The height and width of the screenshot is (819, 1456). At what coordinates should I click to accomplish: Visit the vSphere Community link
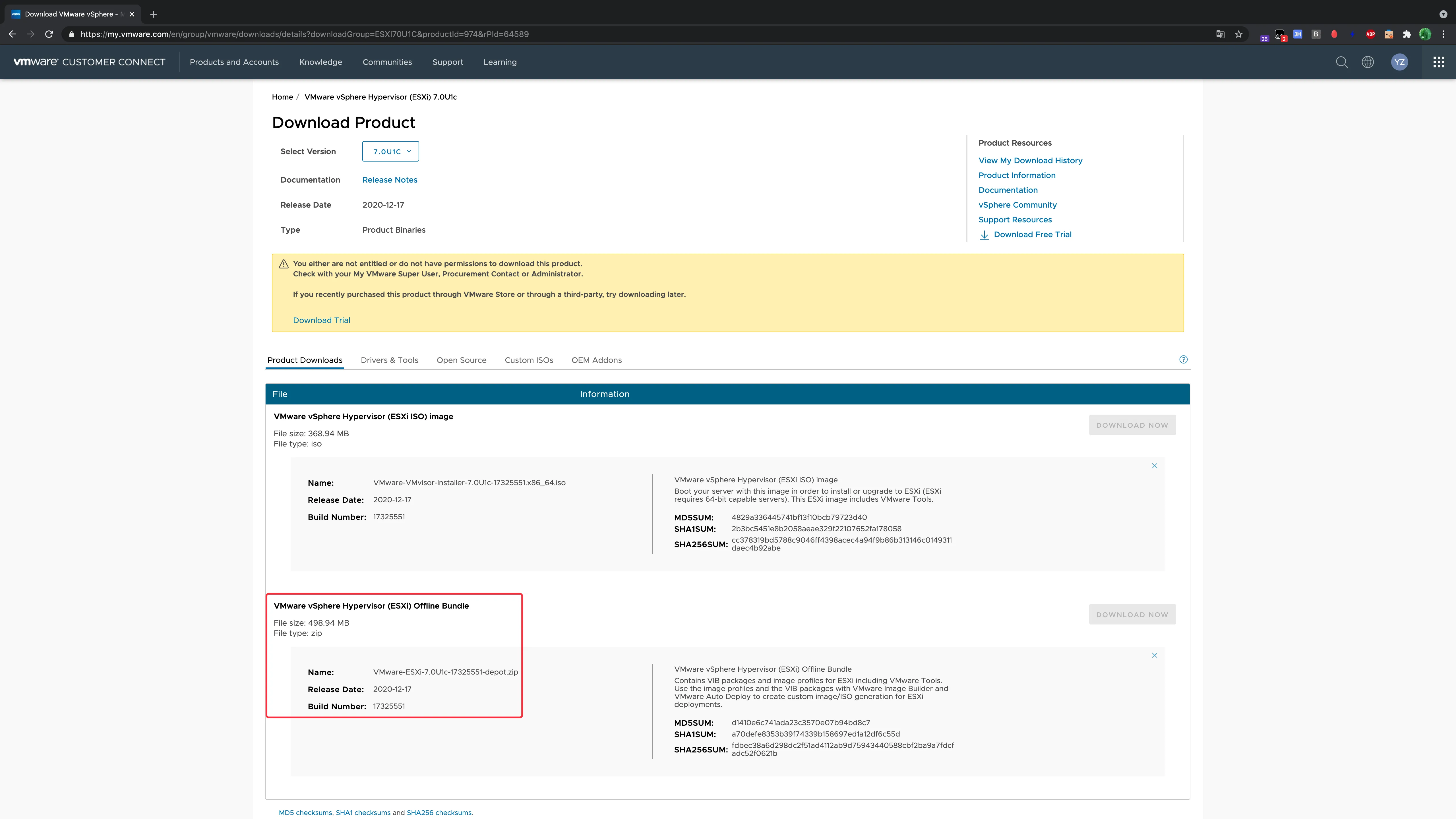tap(1017, 205)
